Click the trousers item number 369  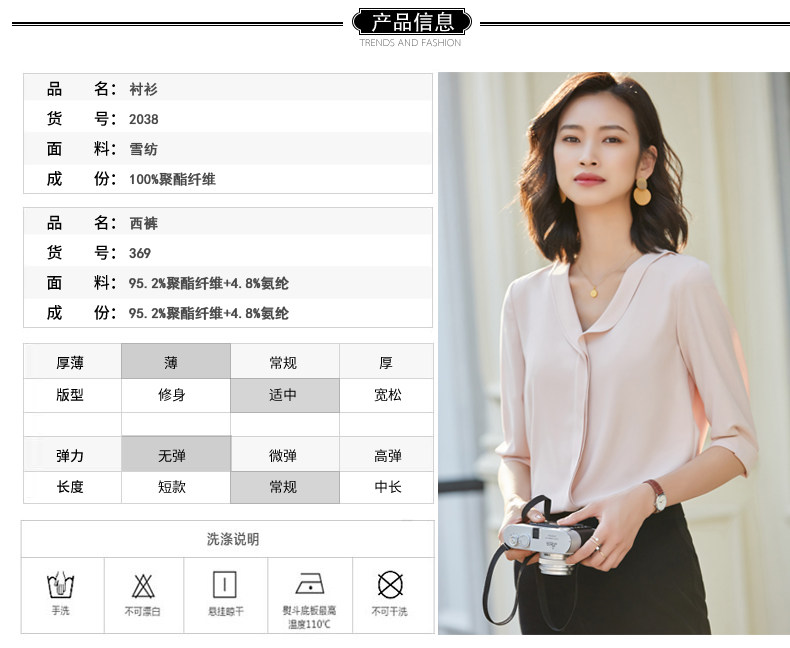pyautogui.click(x=140, y=253)
